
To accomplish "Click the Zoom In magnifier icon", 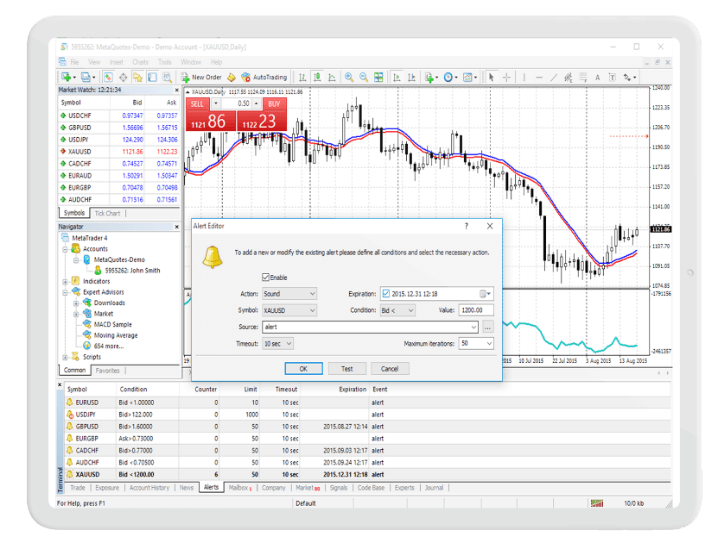I will click(x=349, y=77).
